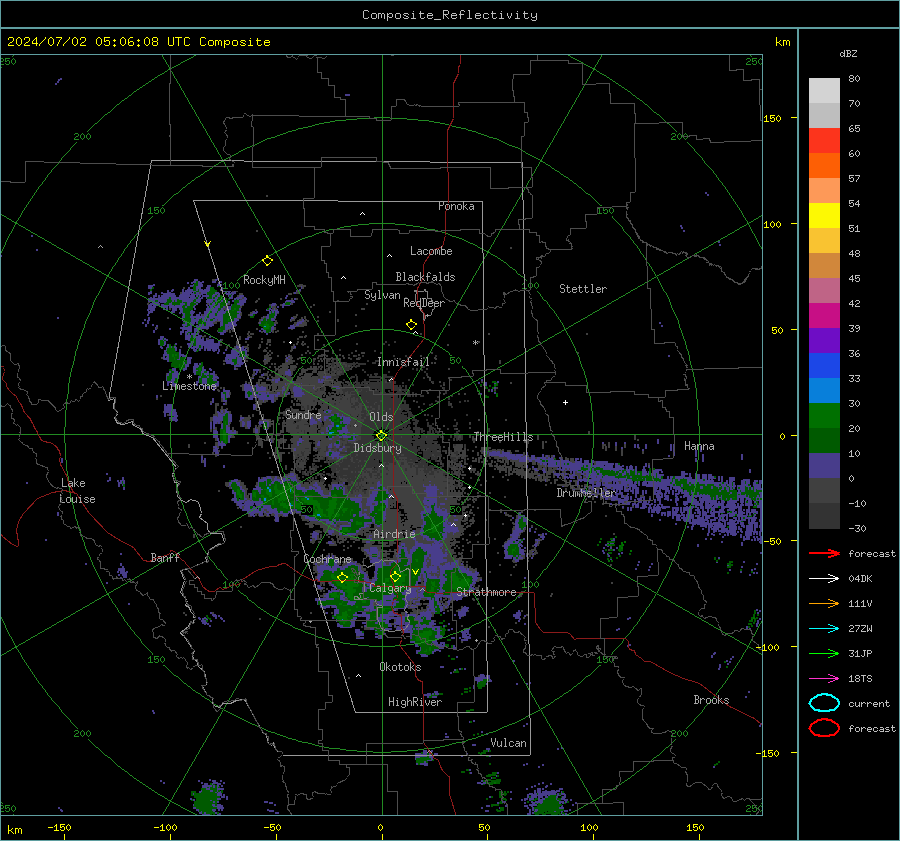
Task: Click the dBZ legend heading
Action: (x=848, y=54)
